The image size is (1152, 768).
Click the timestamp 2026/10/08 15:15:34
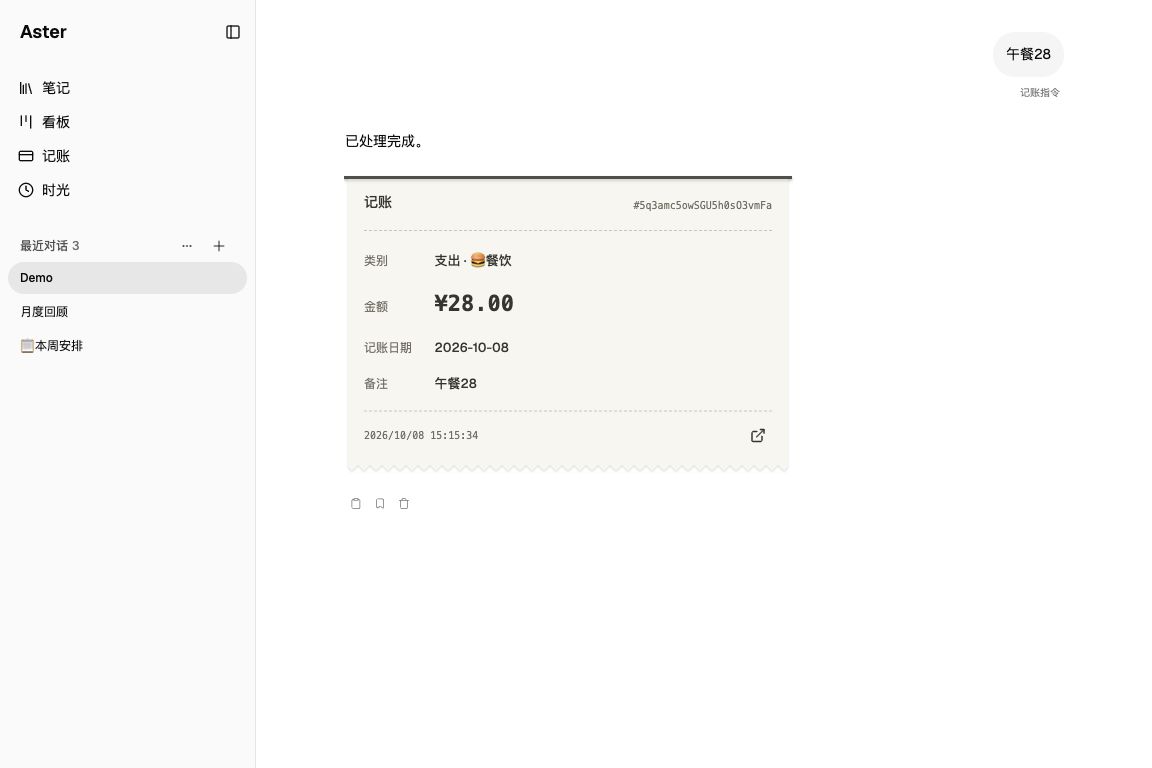(421, 436)
